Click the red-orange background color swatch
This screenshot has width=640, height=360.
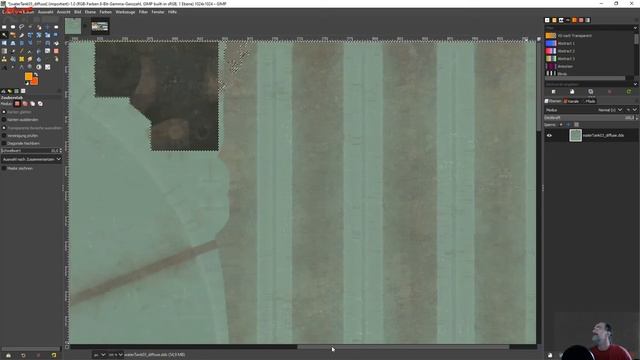click(35, 82)
